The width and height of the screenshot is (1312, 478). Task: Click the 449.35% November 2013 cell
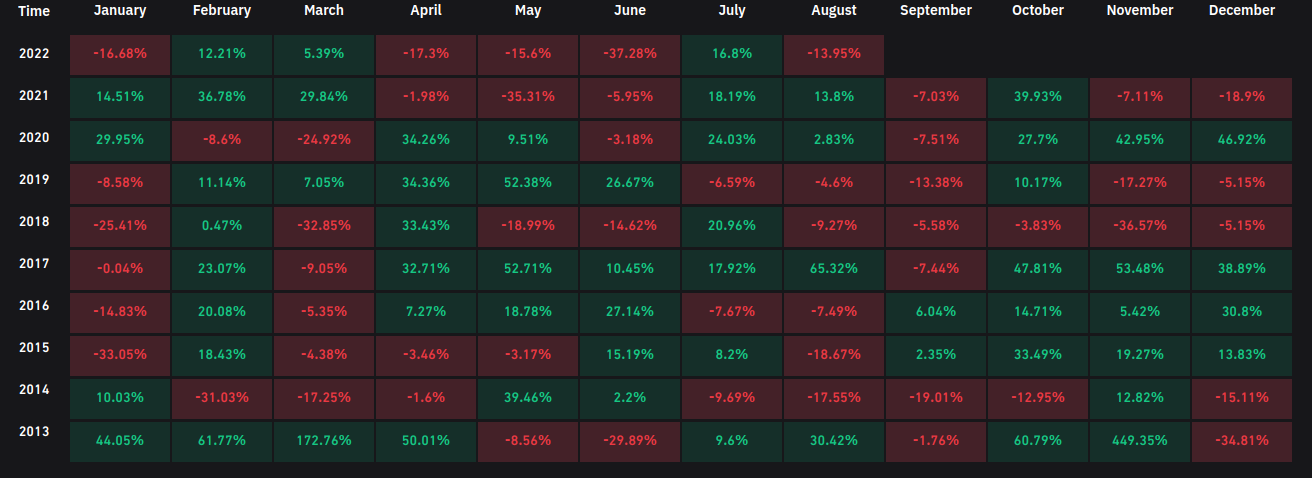pyautogui.click(x=1139, y=440)
